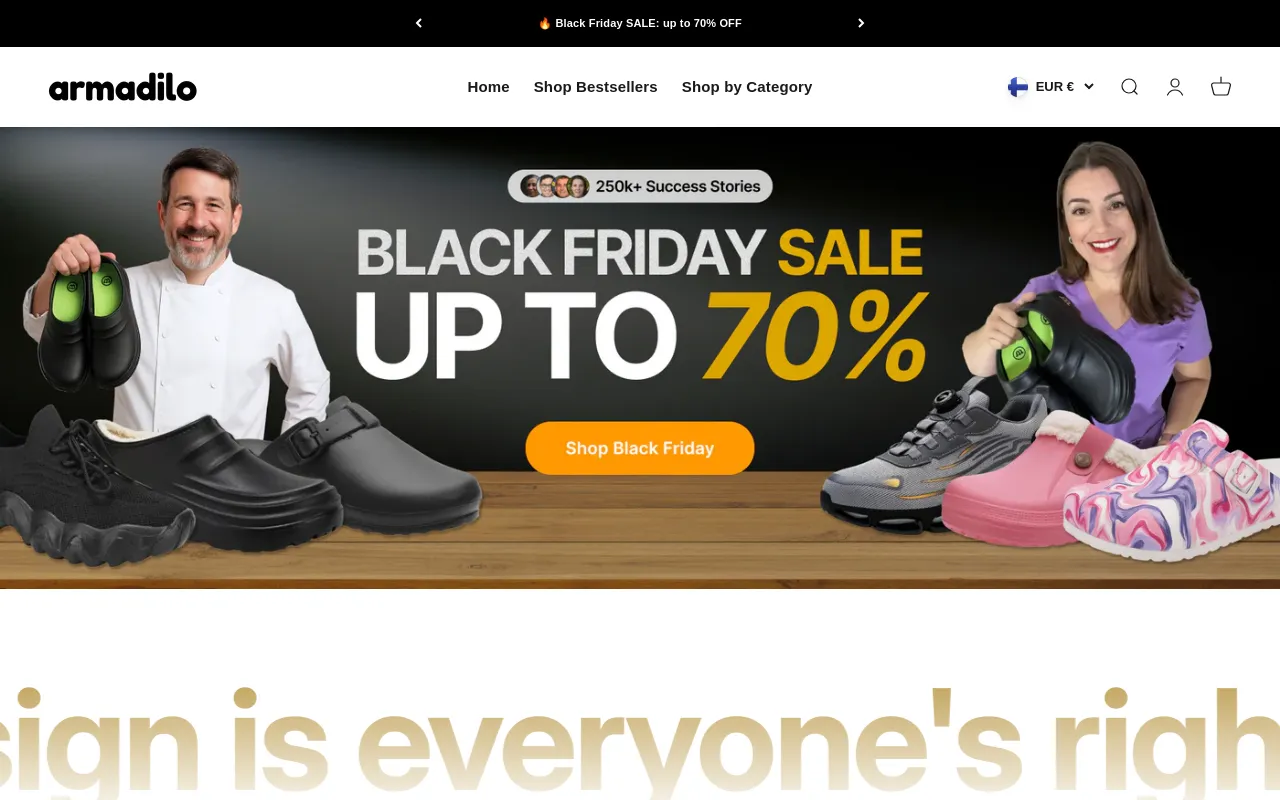Viewport: 1280px width, 800px height.
Task: Click the 250k+ Success Stories badge
Action: pos(640,186)
